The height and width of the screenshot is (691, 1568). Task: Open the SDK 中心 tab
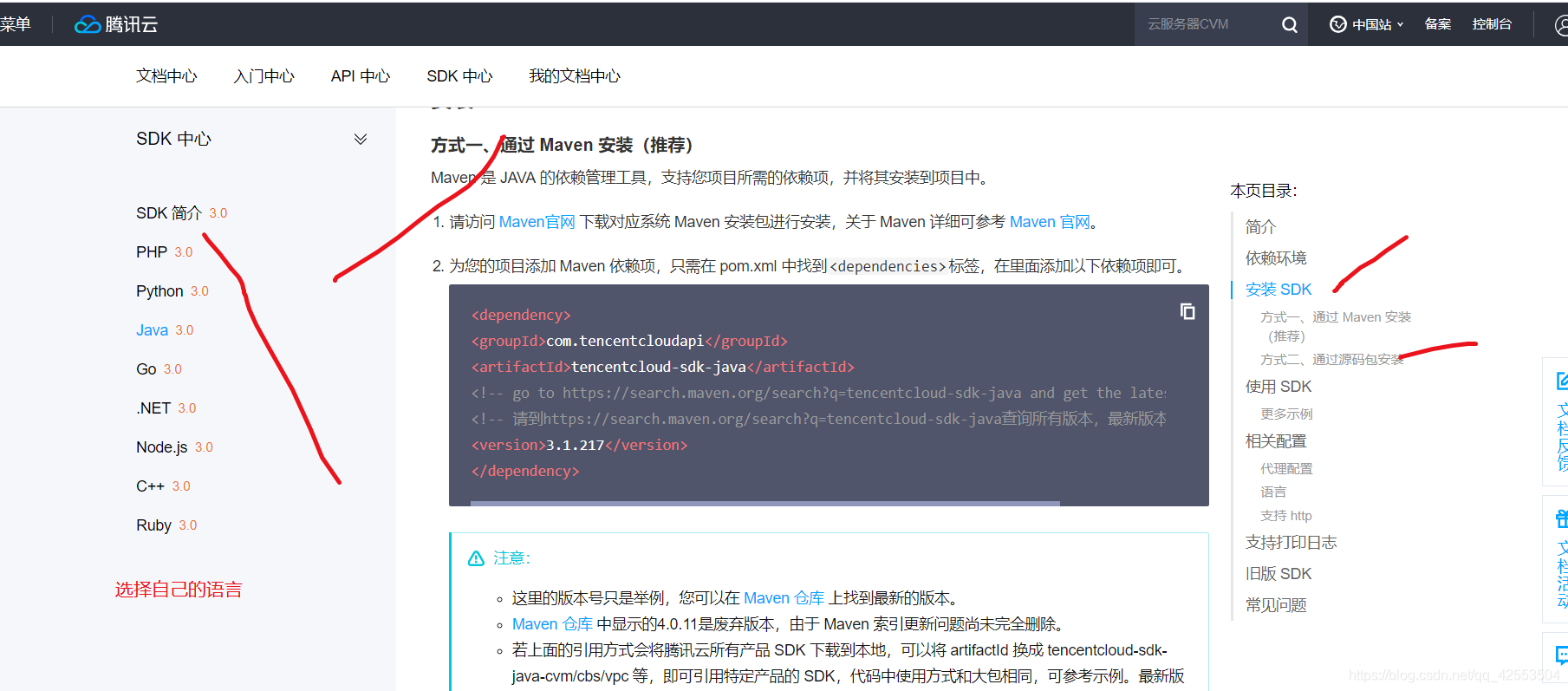[459, 76]
